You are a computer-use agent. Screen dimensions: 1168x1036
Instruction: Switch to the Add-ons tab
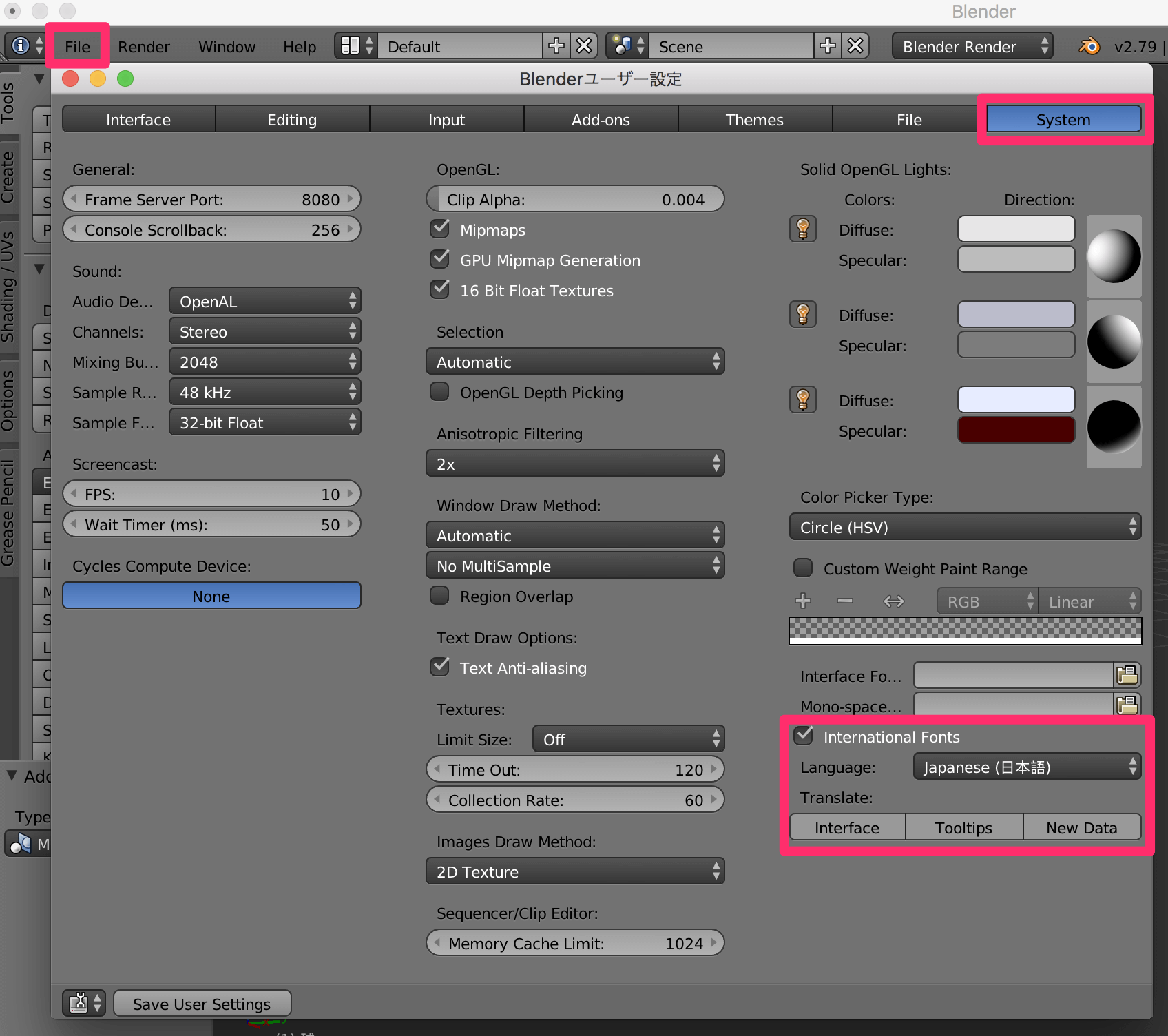pos(601,119)
